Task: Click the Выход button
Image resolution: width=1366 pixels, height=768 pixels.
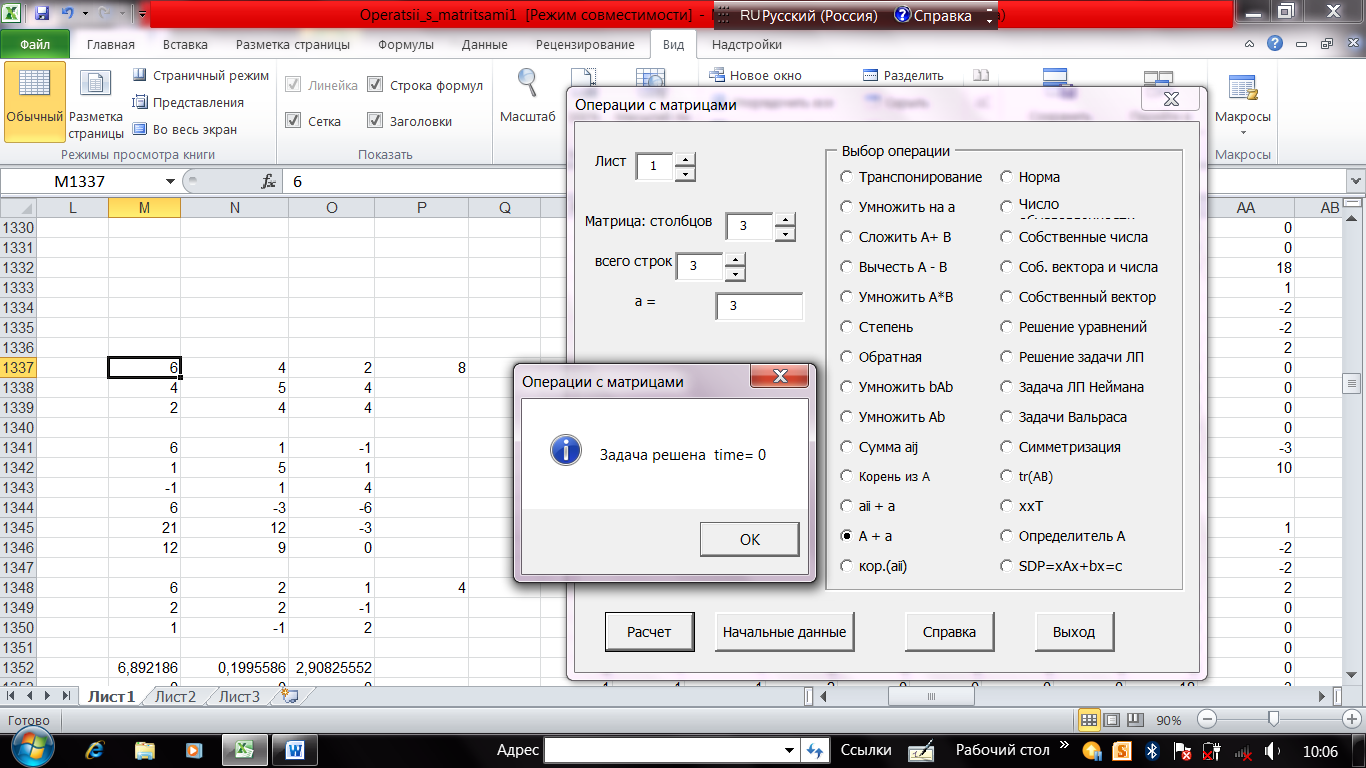Action: tap(1074, 632)
